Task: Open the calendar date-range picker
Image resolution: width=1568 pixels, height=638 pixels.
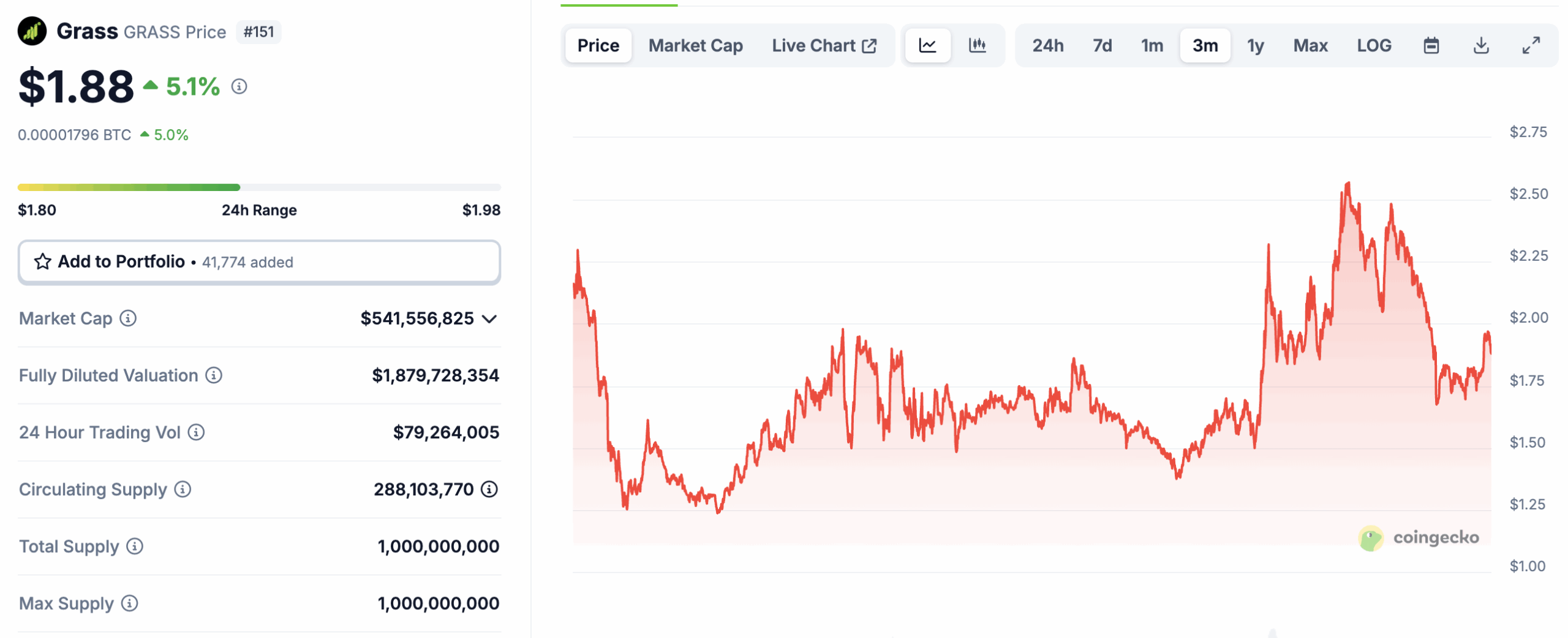Action: point(1431,45)
